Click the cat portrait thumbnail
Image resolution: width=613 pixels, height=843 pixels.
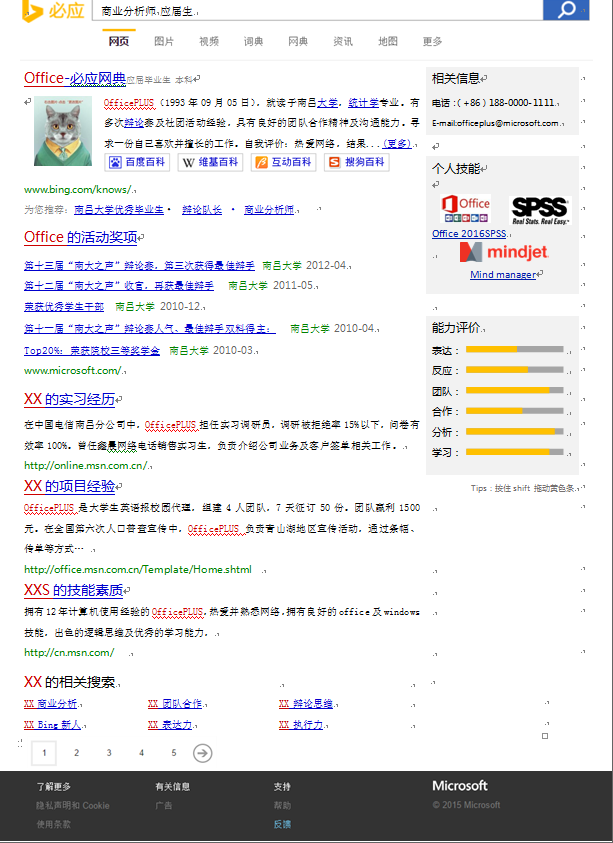[x=63, y=131]
